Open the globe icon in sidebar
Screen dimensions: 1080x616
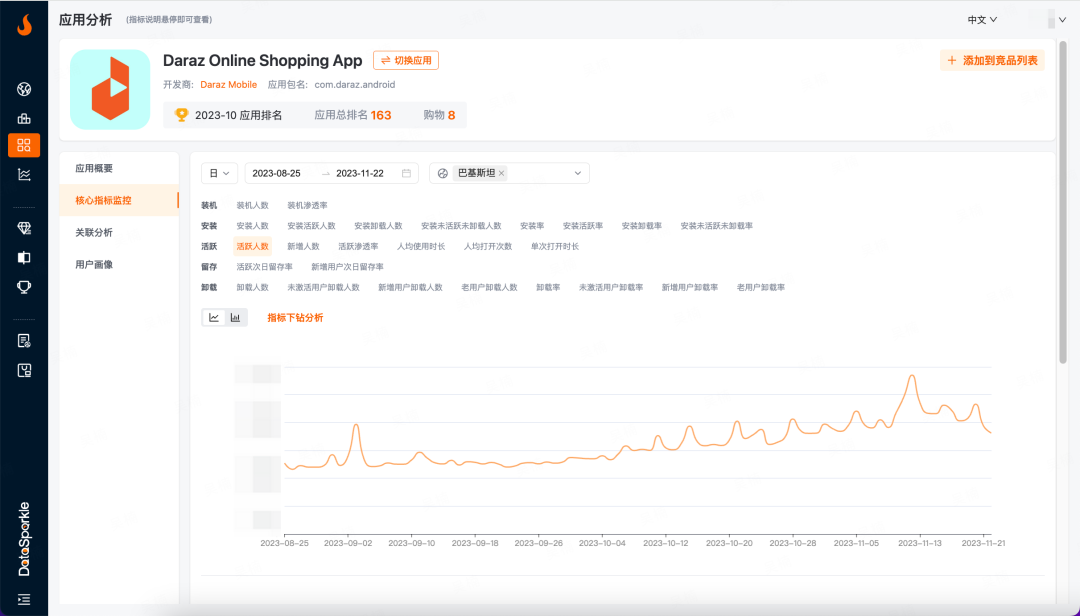tap(24, 90)
